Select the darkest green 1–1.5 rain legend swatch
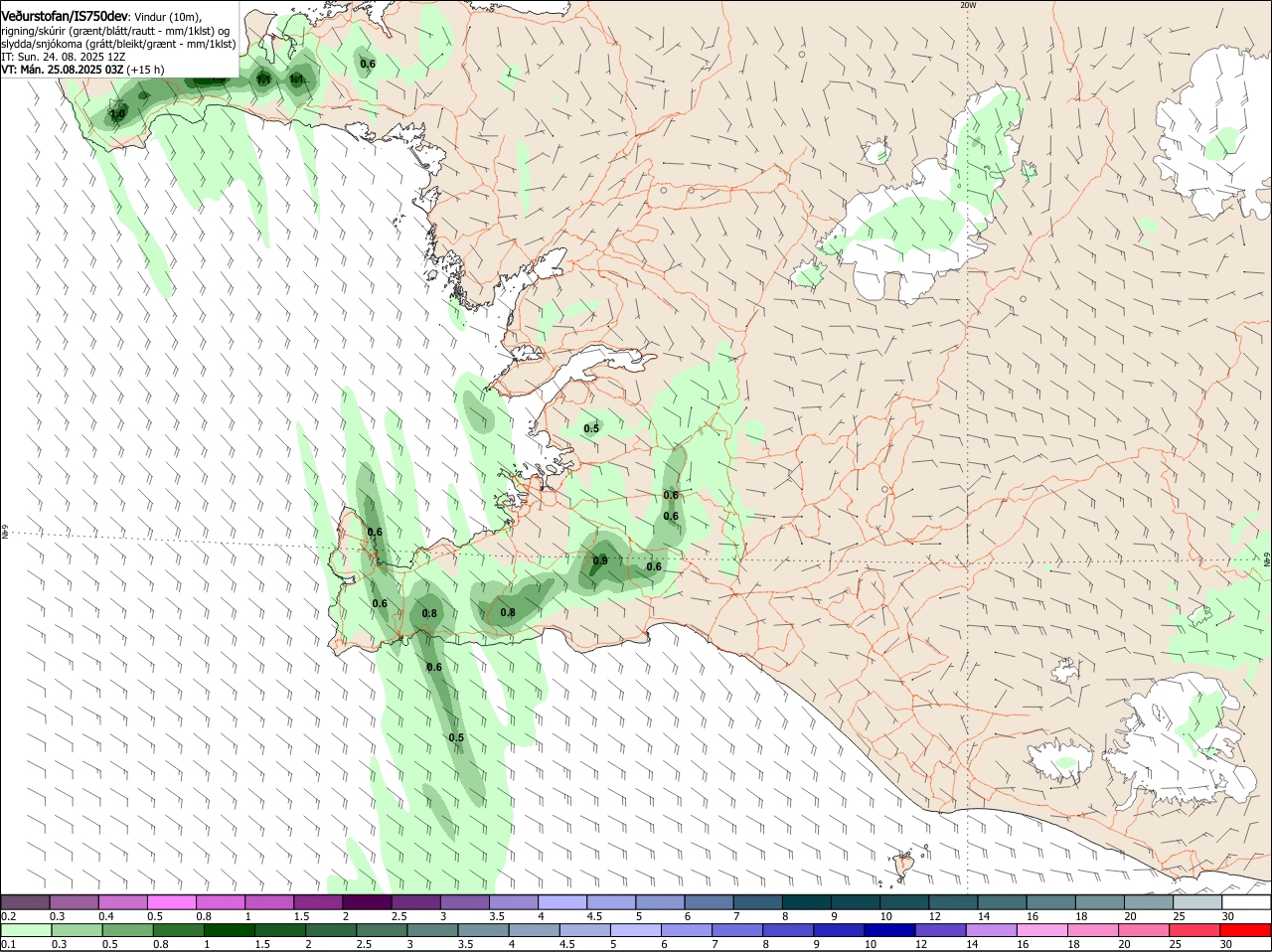The width and height of the screenshot is (1272, 952). [x=229, y=931]
